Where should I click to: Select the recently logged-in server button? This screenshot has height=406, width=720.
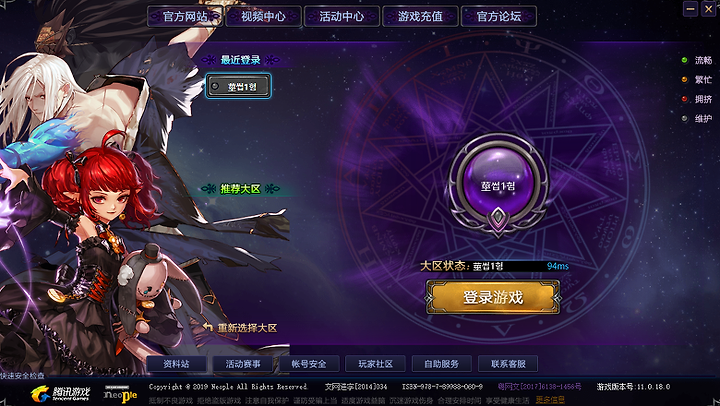coord(238,86)
